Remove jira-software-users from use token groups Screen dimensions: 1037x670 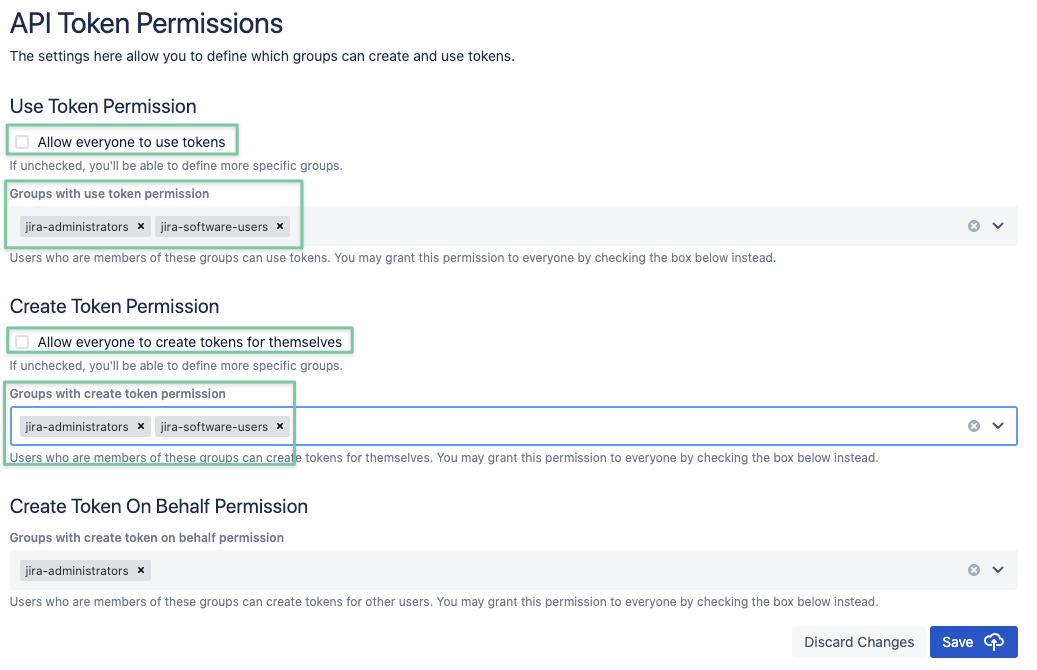coord(280,226)
